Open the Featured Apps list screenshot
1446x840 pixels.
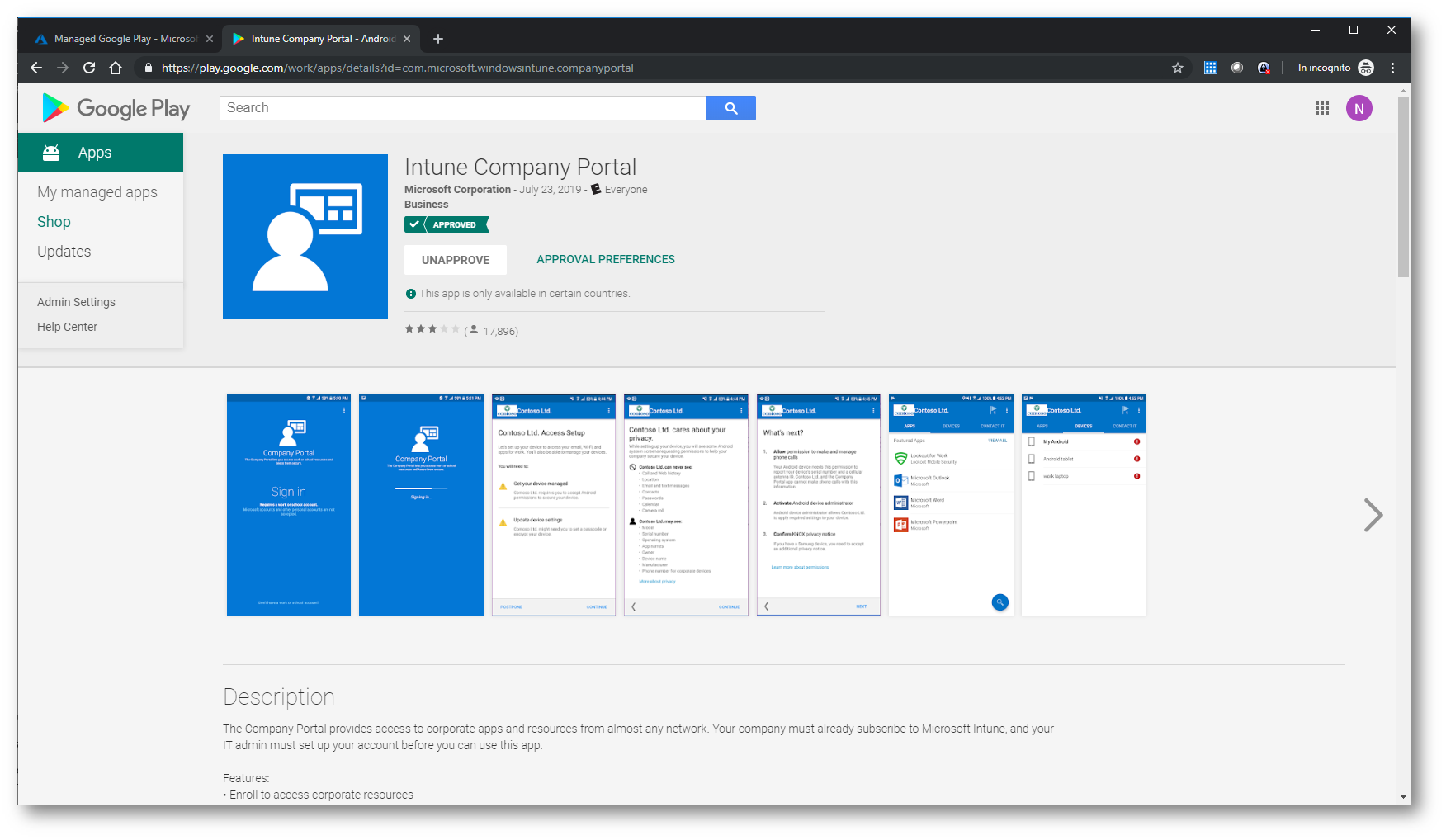[951, 505]
